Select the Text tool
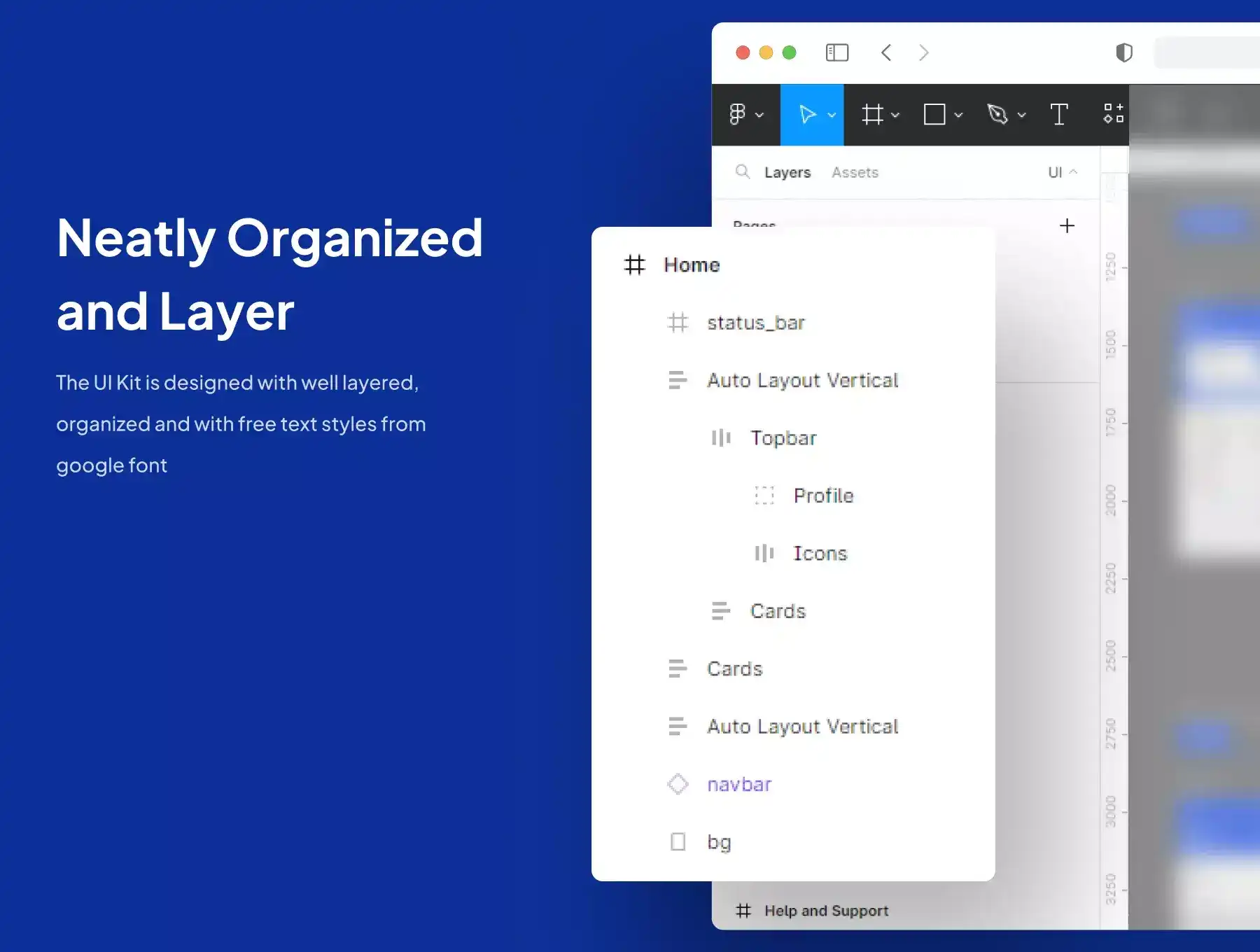 [x=1058, y=114]
